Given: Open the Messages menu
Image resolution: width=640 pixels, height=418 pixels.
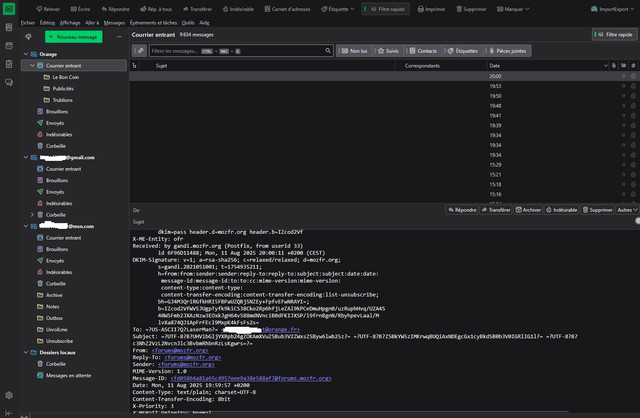Looking at the screenshot, I should click(114, 23).
